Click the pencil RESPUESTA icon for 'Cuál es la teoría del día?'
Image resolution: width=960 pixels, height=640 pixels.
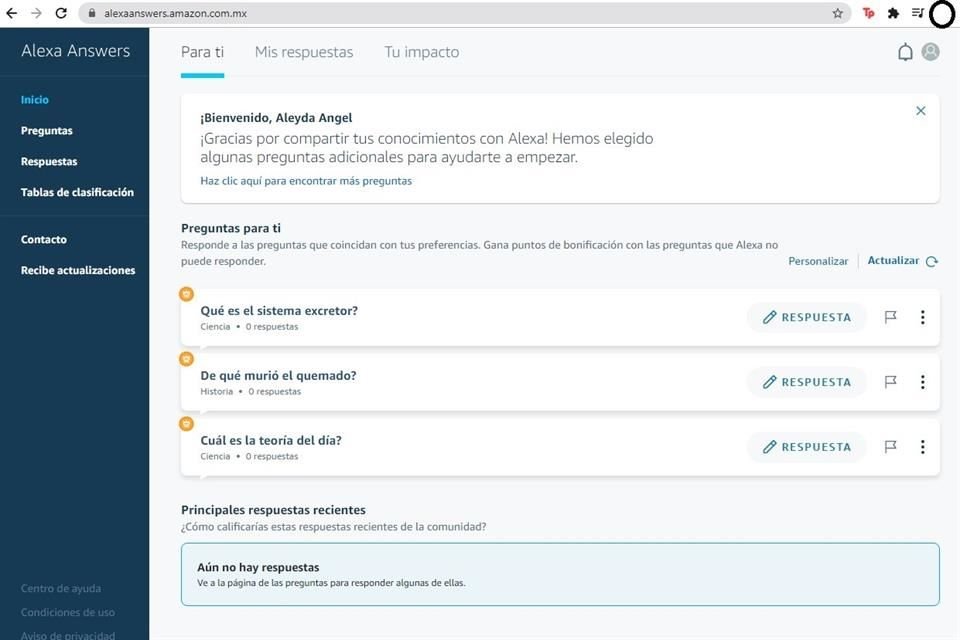pyautogui.click(x=769, y=447)
